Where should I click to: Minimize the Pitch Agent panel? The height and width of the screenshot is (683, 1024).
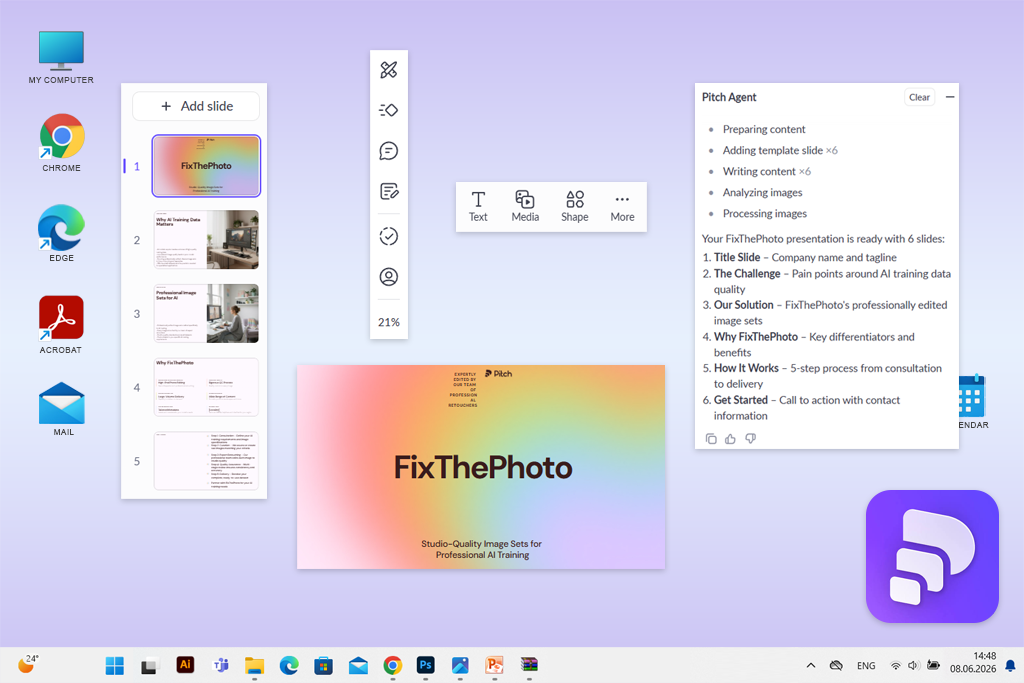point(950,97)
